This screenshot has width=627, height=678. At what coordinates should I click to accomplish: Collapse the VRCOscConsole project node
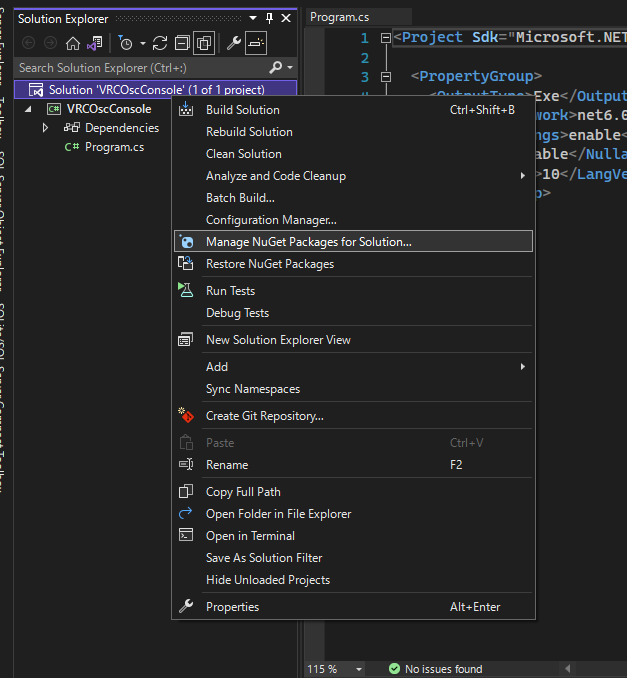(x=28, y=109)
